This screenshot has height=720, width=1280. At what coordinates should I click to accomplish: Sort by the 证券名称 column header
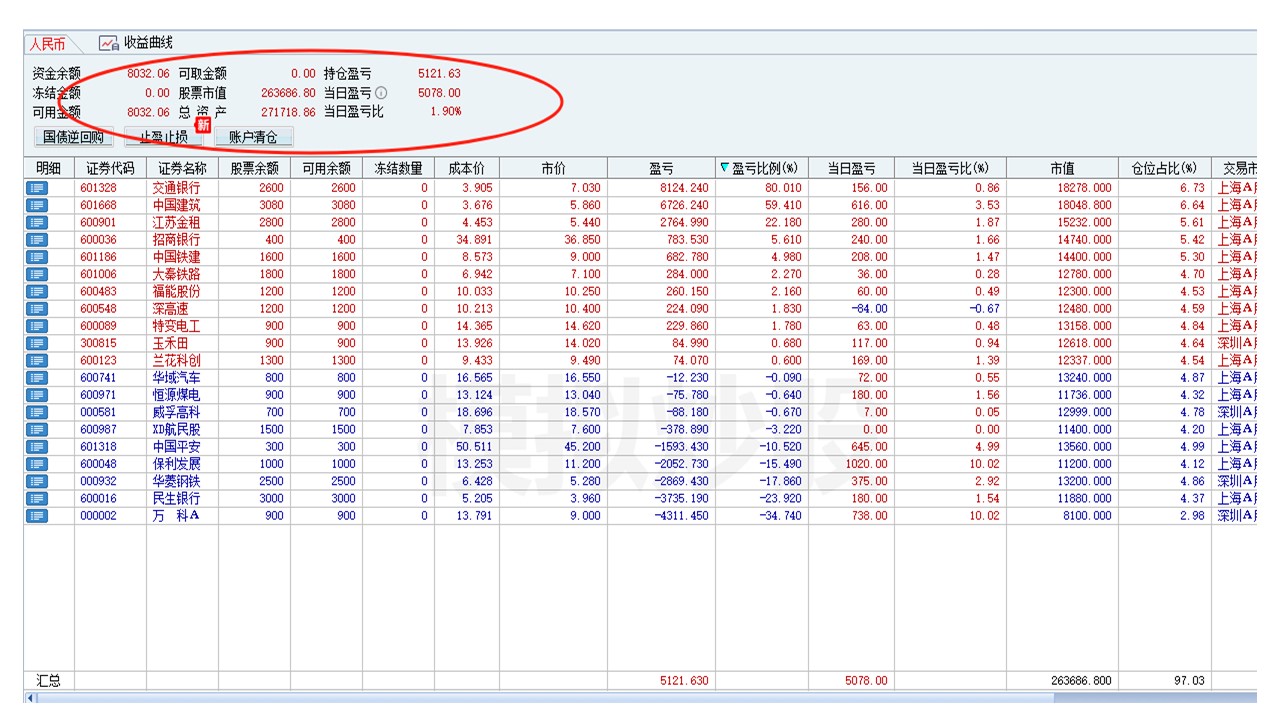pos(182,168)
